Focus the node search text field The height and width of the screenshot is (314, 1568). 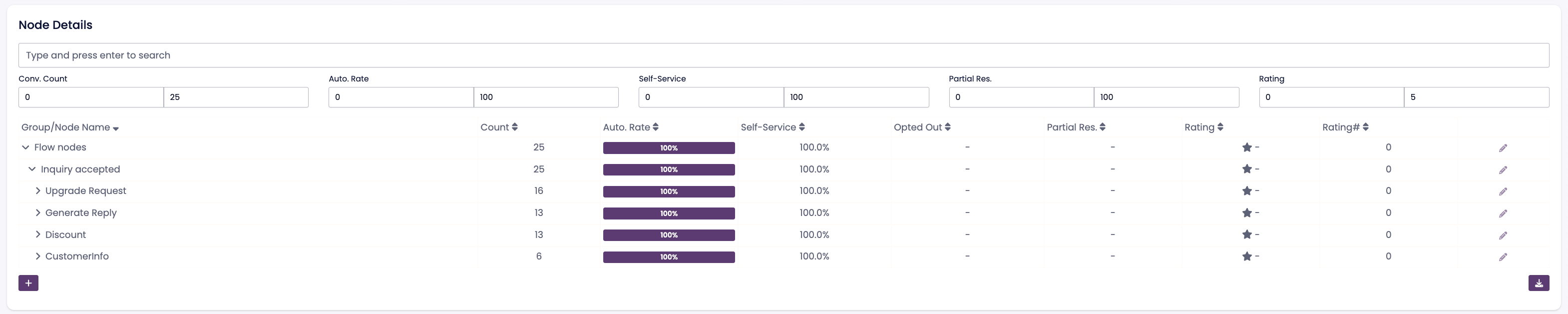[x=783, y=55]
